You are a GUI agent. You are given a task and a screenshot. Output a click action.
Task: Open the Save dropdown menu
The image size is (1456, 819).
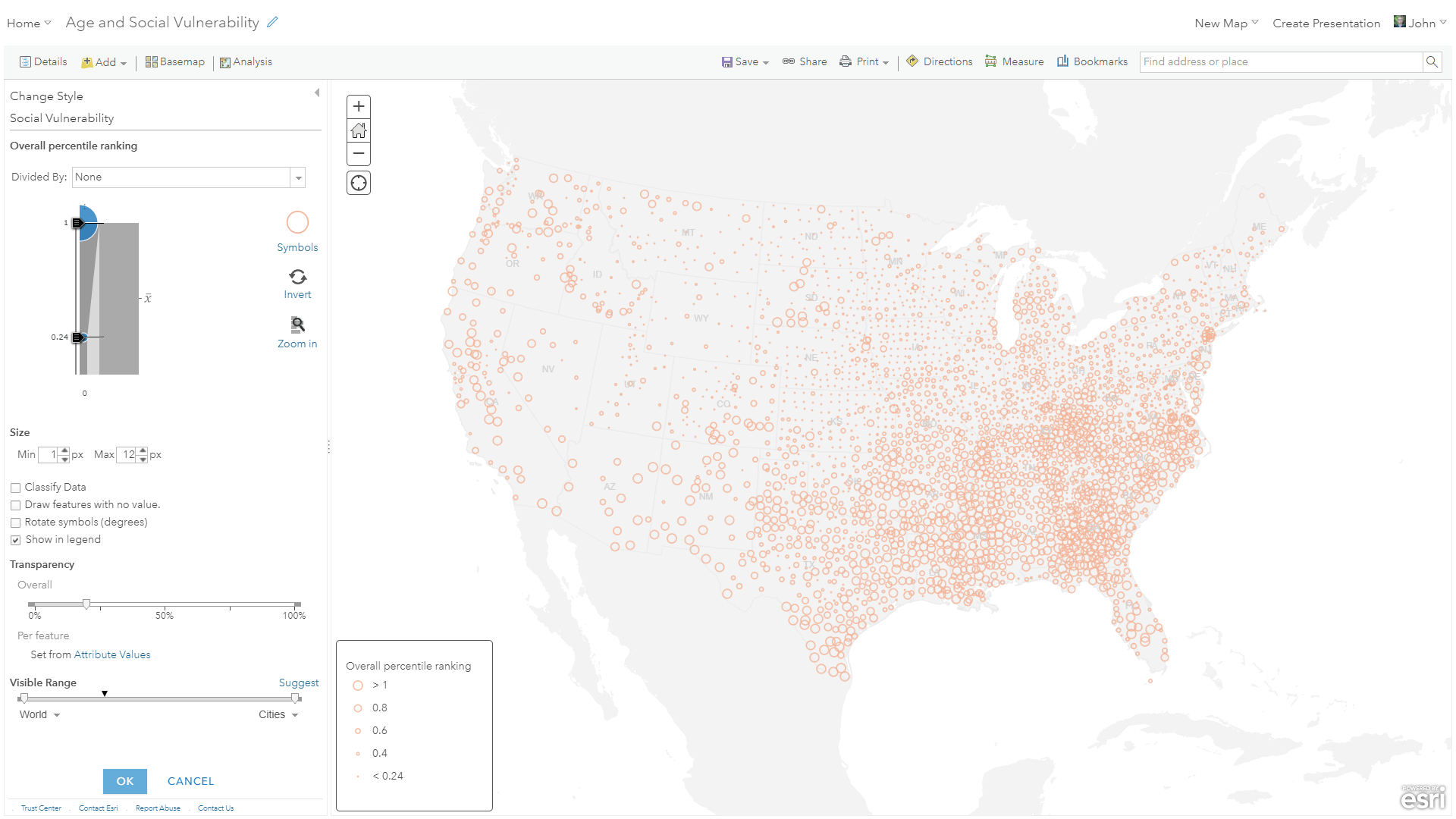coord(745,62)
